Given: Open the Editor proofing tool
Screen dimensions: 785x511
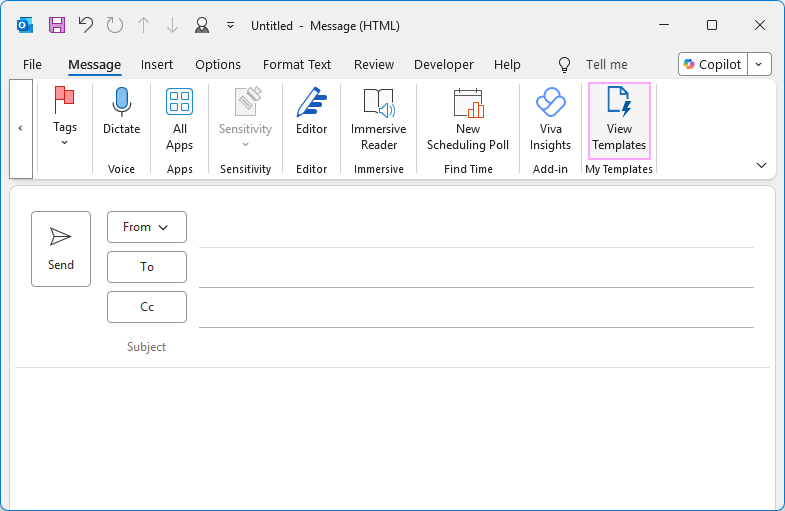Looking at the screenshot, I should (x=311, y=111).
